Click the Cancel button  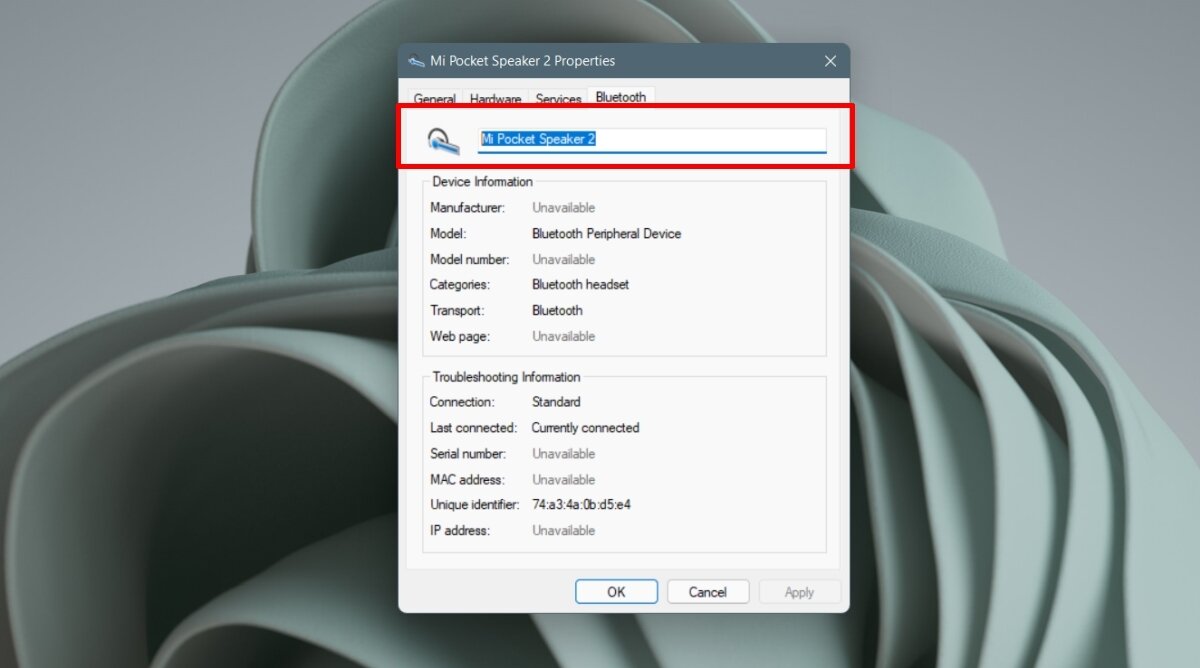pos(708,591)
